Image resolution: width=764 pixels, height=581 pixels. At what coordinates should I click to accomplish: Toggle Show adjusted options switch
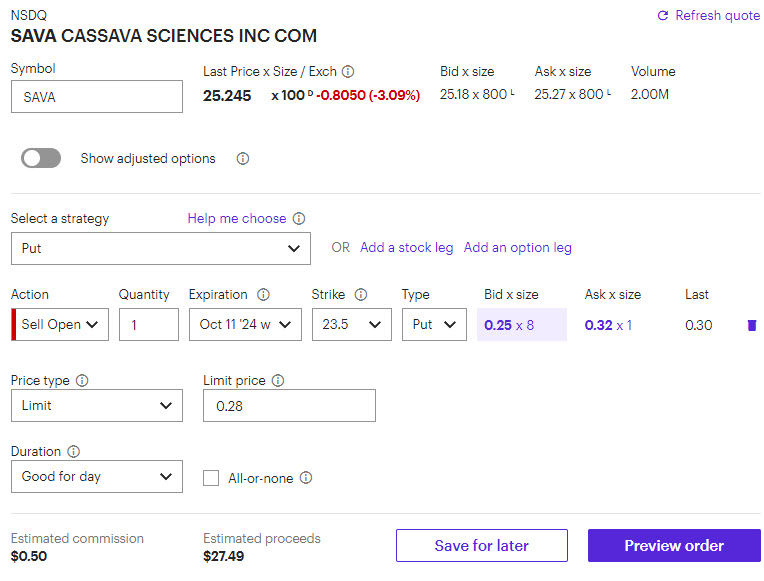coord(41,158)
